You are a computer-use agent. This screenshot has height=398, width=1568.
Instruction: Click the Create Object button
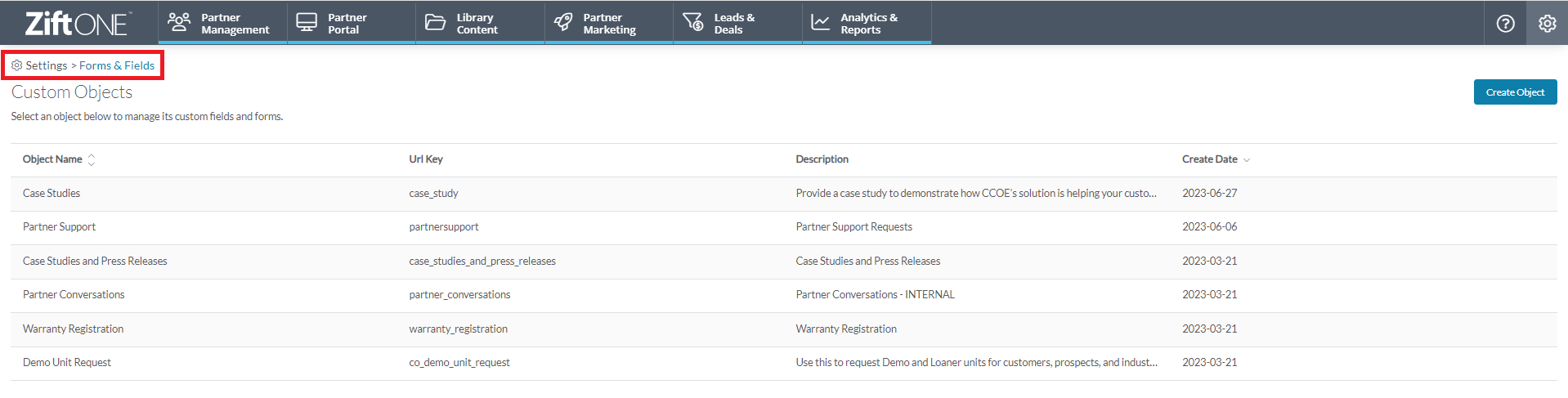coord(1515,92)
